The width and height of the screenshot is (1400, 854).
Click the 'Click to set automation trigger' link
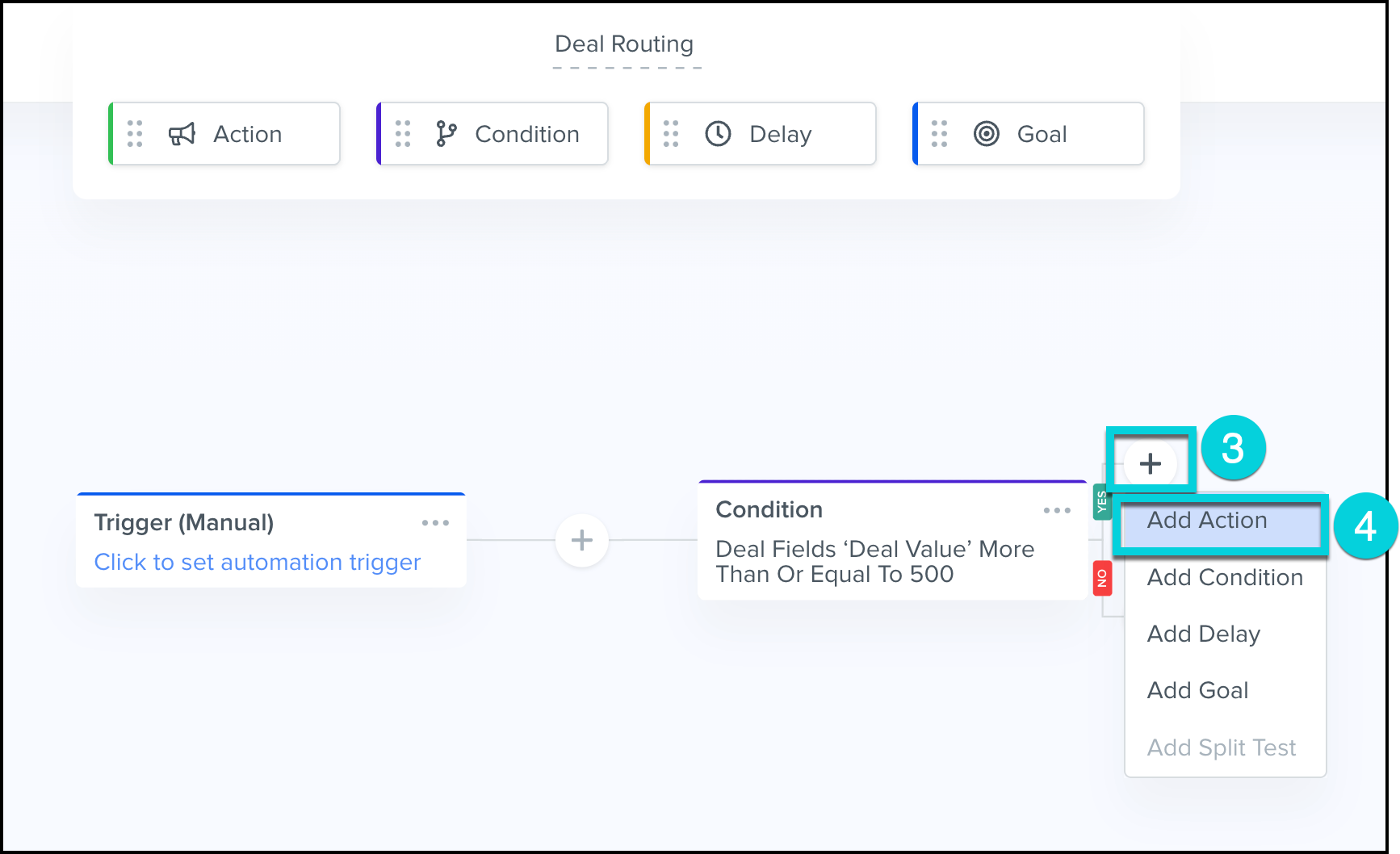(258, 562)
